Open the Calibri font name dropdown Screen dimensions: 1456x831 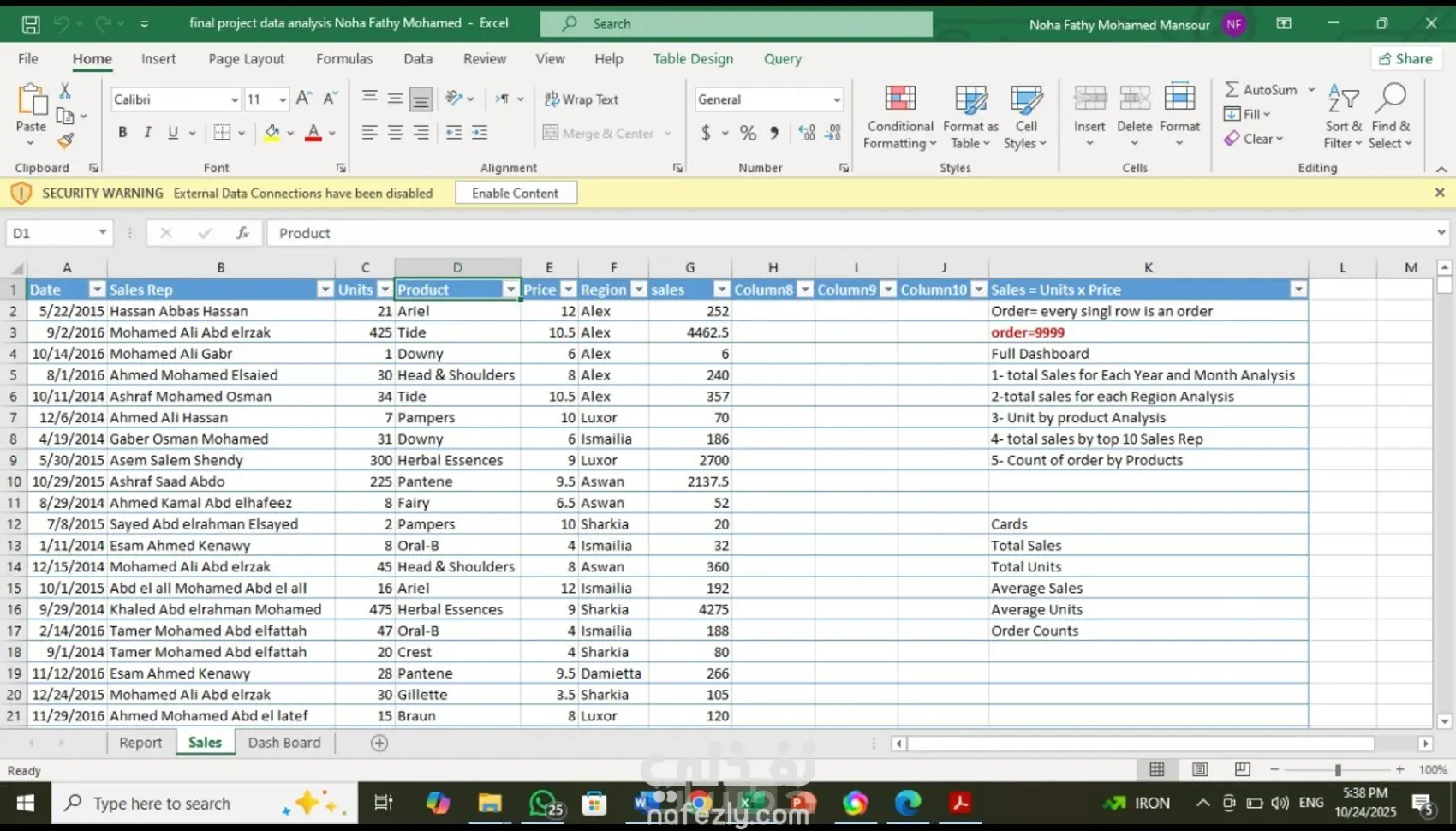[x=235, y=99]
